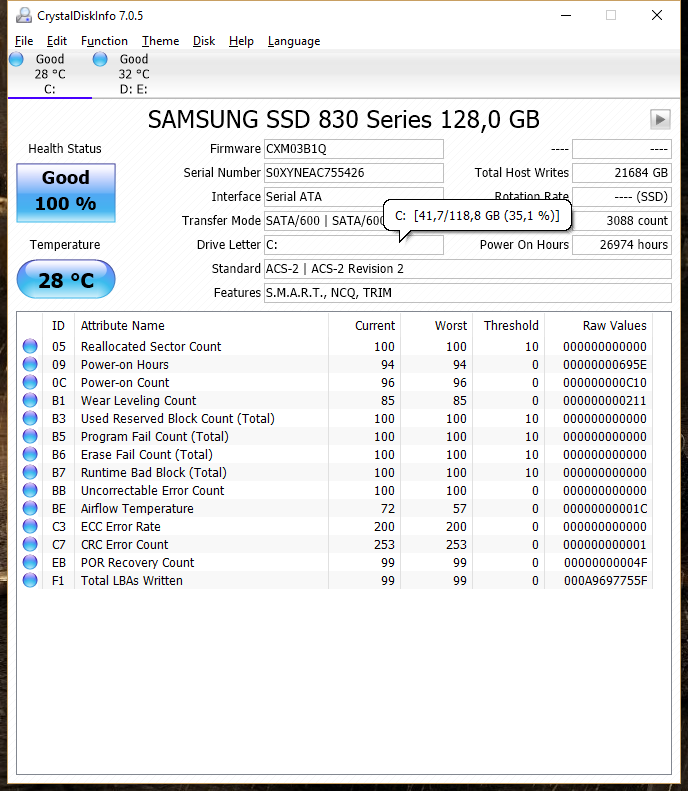Click status orb for Runtime Bad Block
The width and height of the screenshot is (688, 791).
pos(30,472)
